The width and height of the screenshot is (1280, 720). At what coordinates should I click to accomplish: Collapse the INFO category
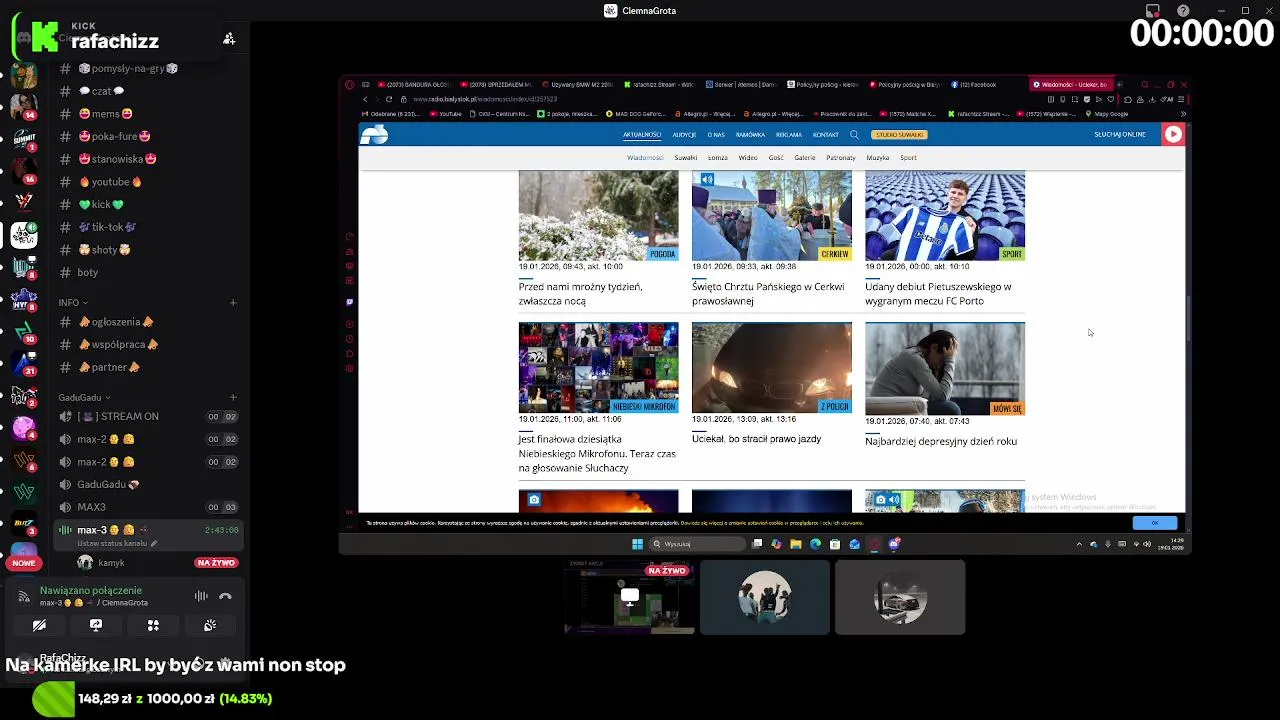point(72,302)
